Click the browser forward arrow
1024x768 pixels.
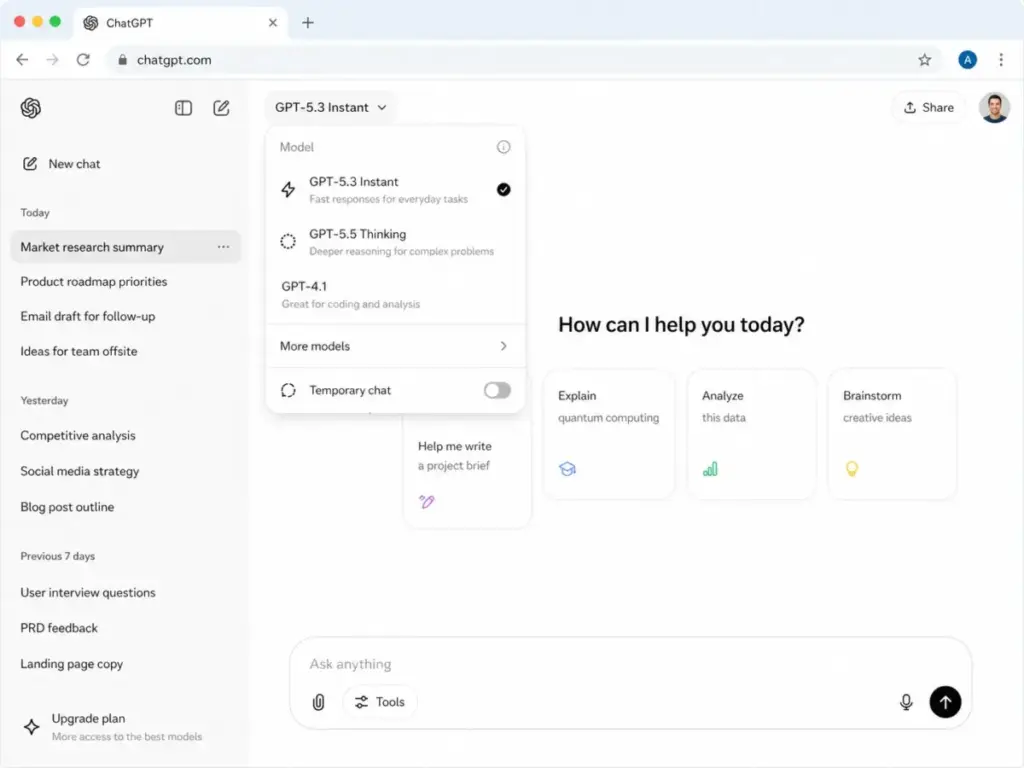coord(52,60)
